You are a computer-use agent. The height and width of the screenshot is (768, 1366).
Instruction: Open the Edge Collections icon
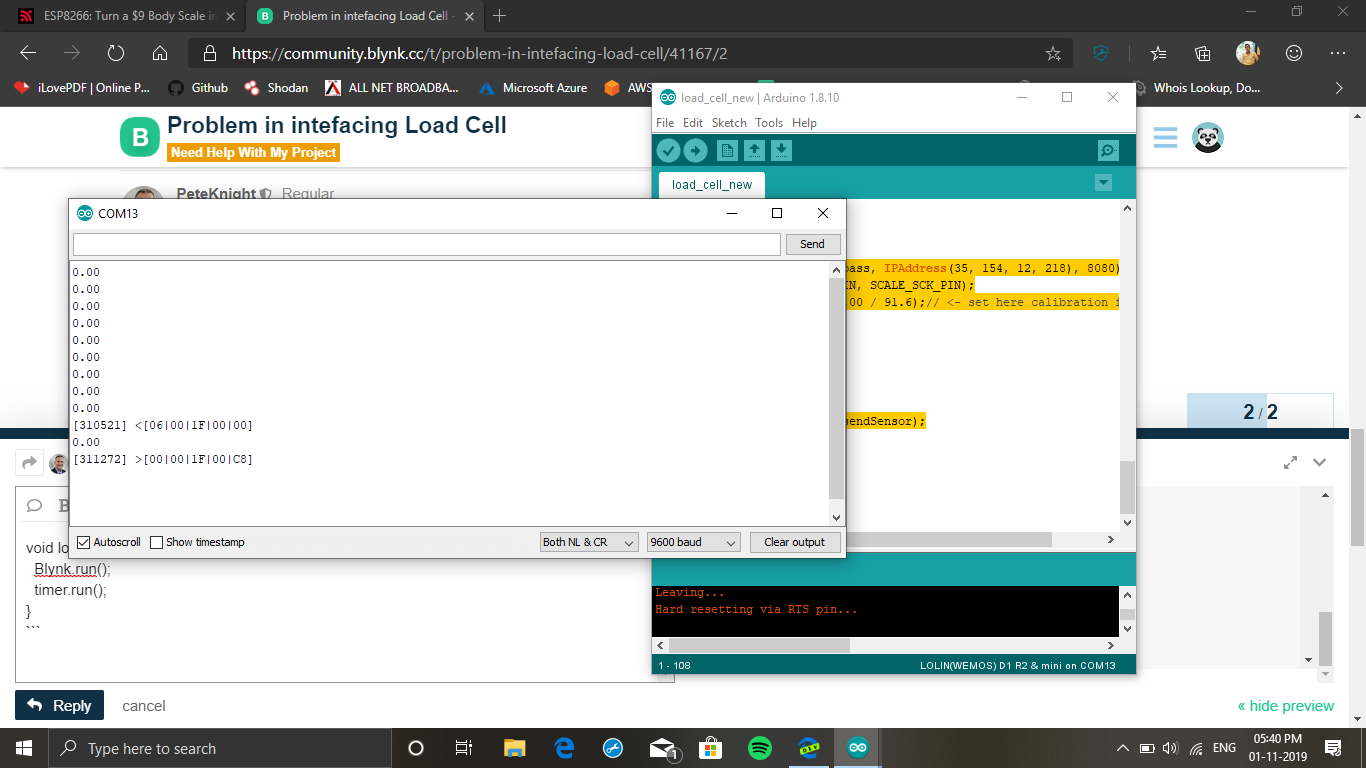pyautogui.click(x=1203, y=53)
